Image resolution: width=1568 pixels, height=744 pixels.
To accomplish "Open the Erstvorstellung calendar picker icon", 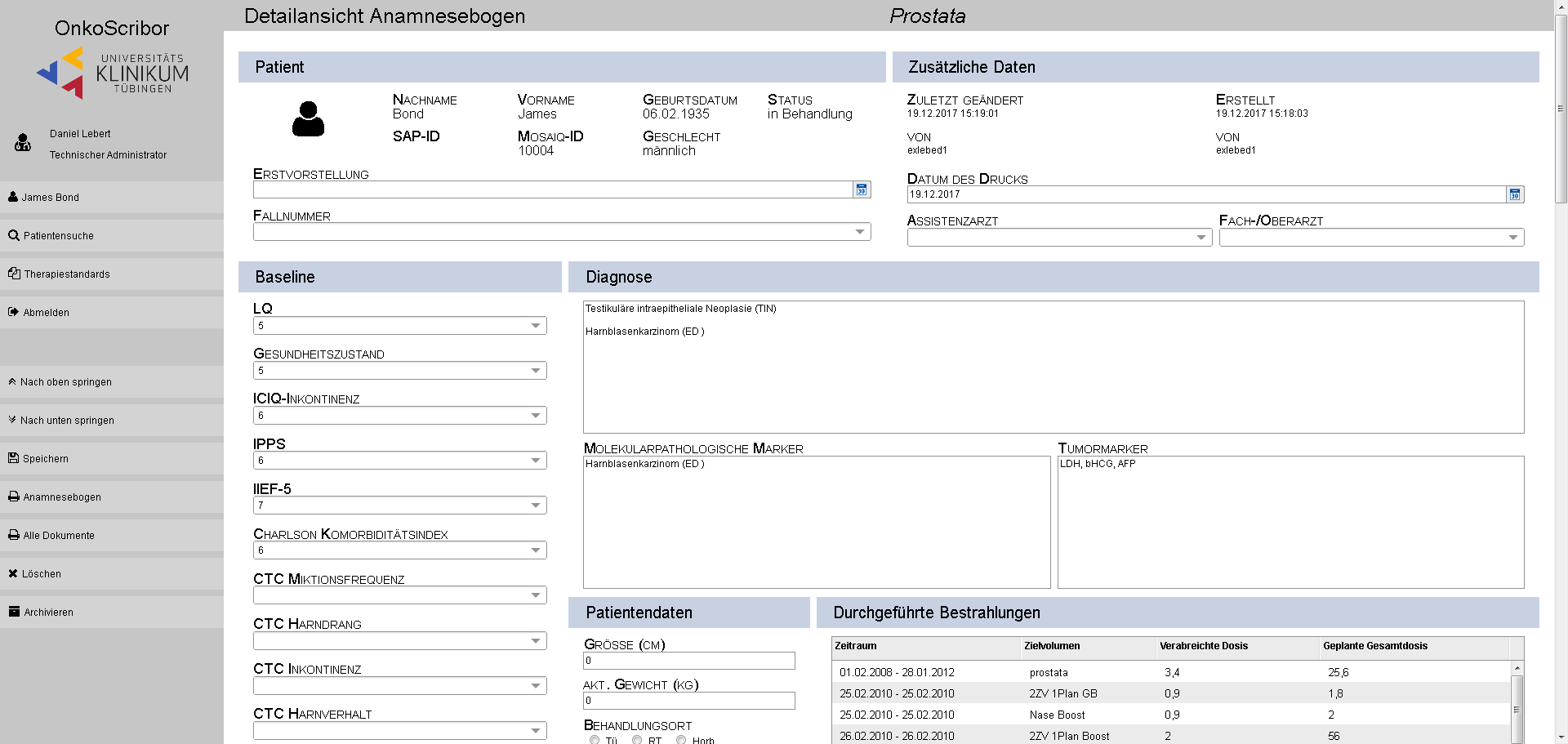I will point(862,189).
